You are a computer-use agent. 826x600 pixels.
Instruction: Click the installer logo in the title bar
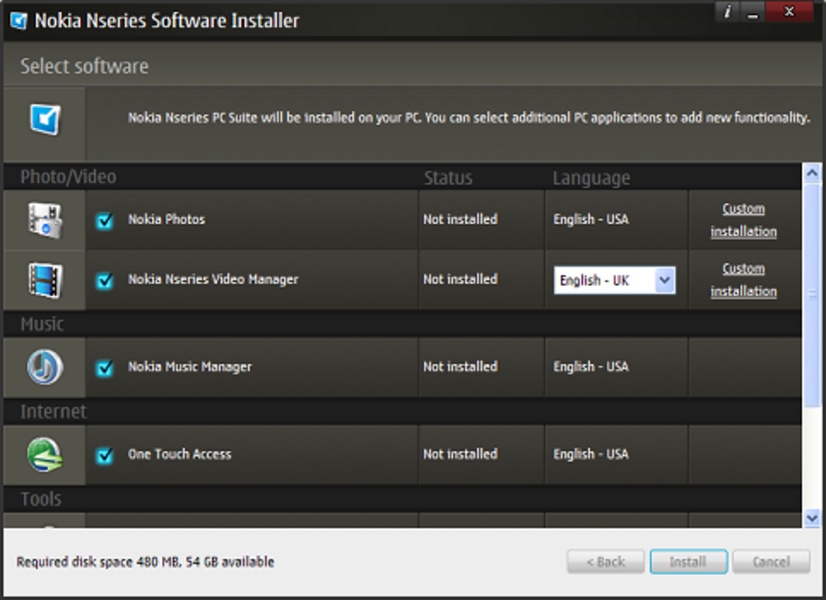(x=18, y=20)
